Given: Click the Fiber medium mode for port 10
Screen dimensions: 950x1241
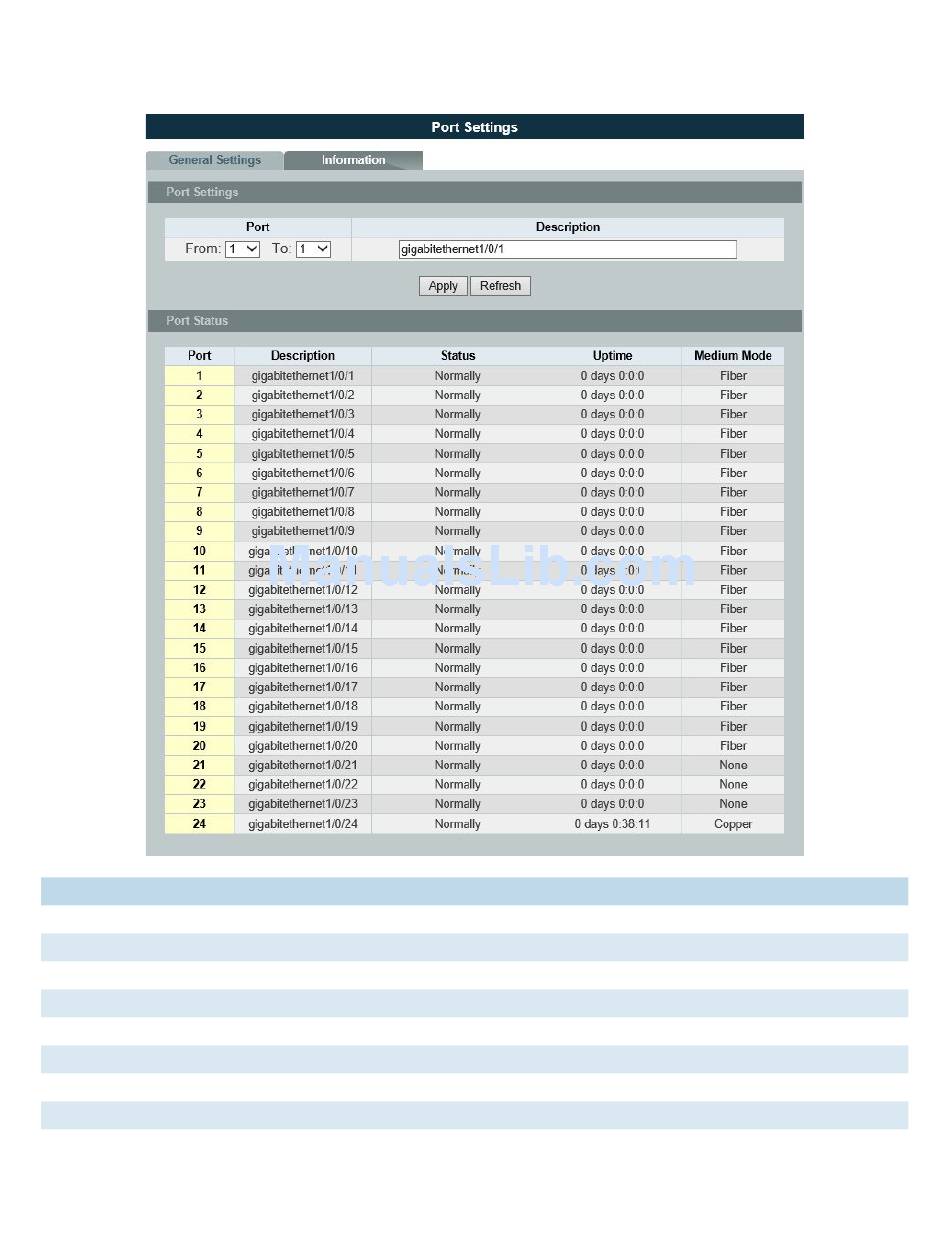Looking at the screenshot, I should 733,551.
